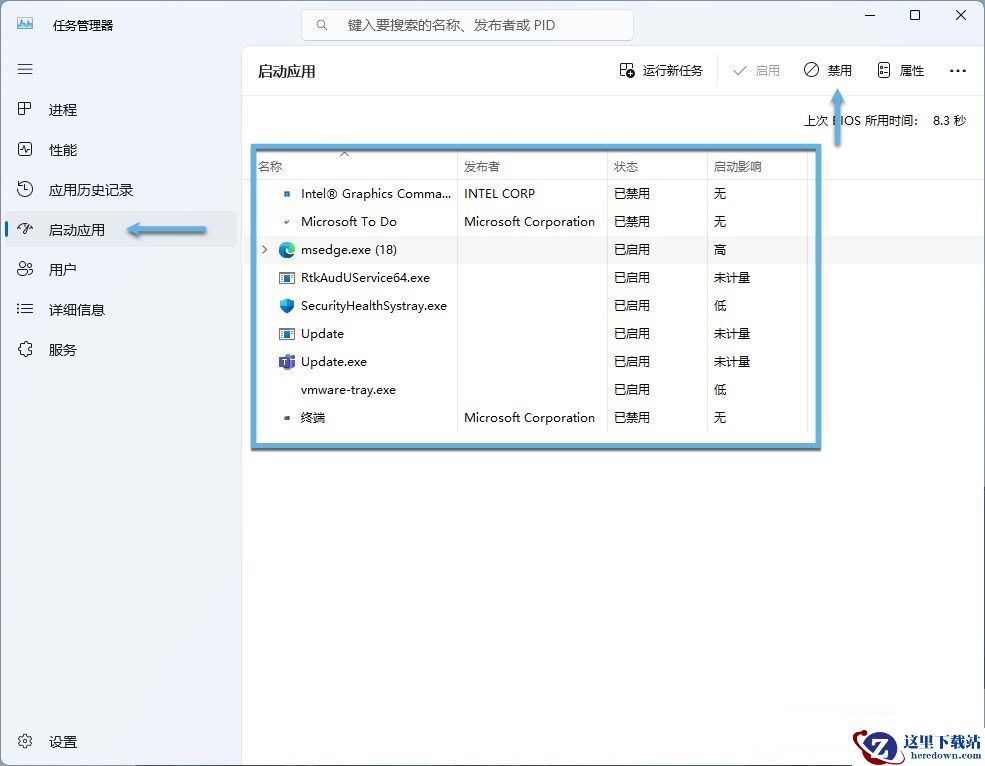Open the hamburger navigation menu
985x766 pixels.
[x=25, y=69]
